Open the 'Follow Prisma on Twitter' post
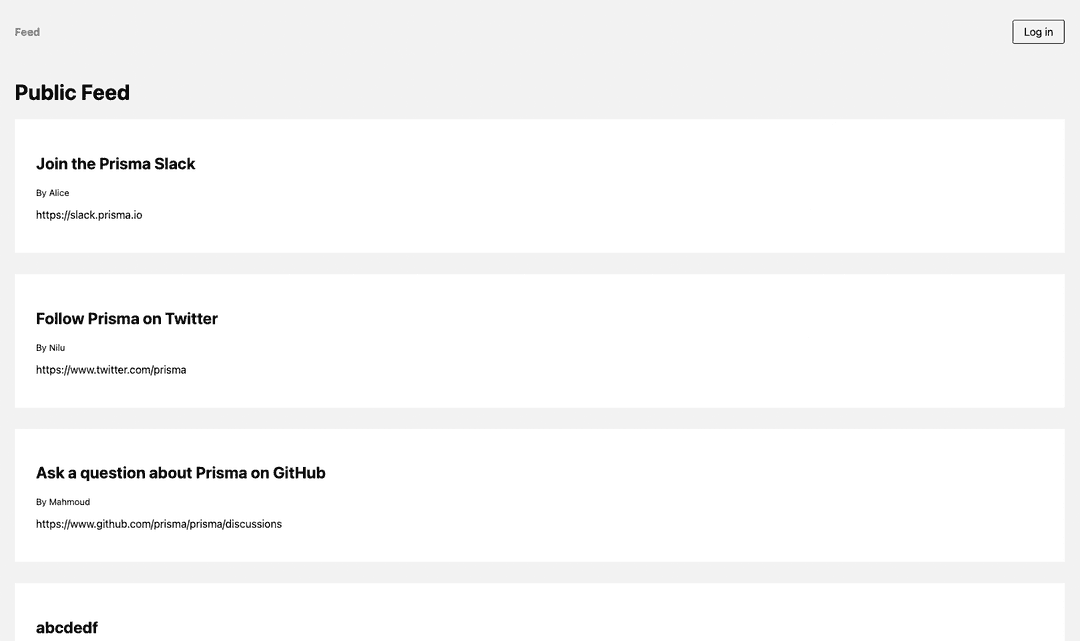 (126, 318)
